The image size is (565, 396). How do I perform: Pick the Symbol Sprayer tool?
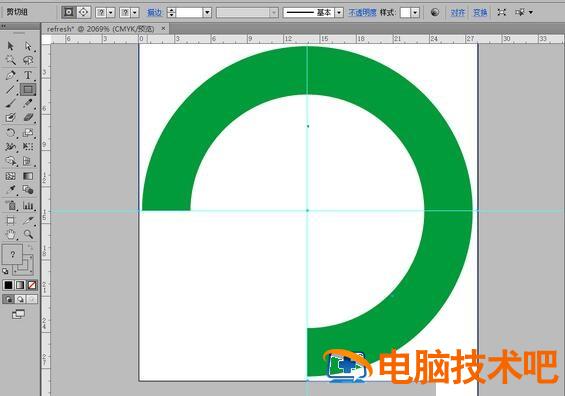(x=10, y=205)
